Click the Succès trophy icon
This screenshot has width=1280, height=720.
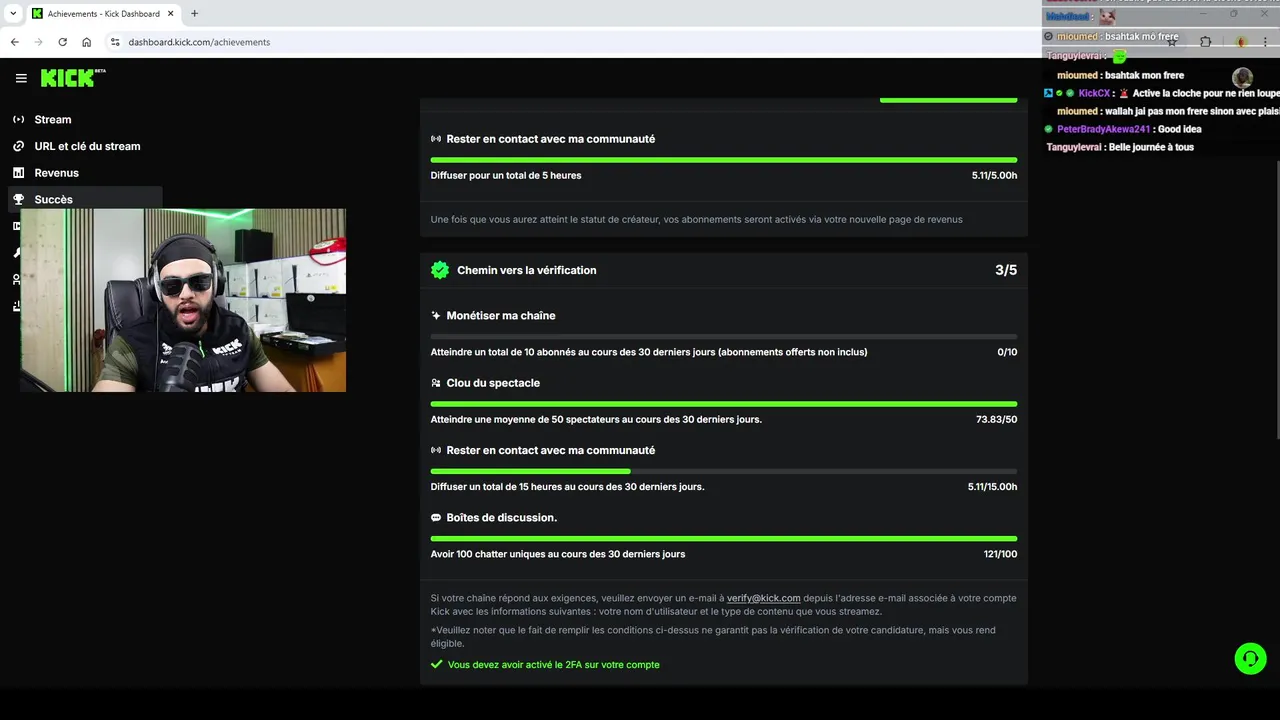18,199
